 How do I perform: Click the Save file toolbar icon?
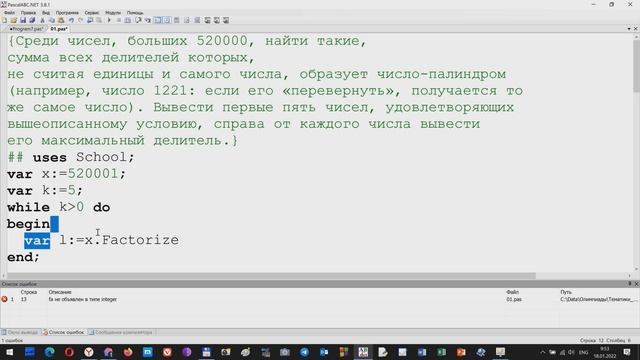pos(23,20)
